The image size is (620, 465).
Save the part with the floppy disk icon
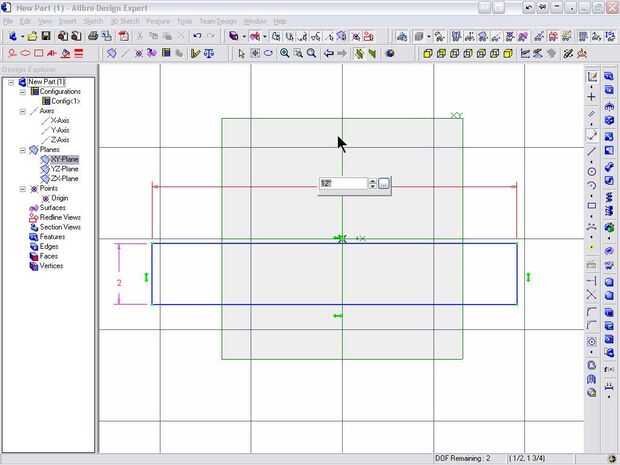click(x=46, y=36)
